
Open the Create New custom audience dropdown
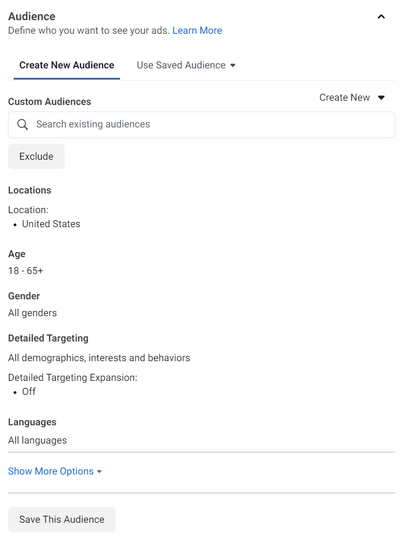click(351, 98)
